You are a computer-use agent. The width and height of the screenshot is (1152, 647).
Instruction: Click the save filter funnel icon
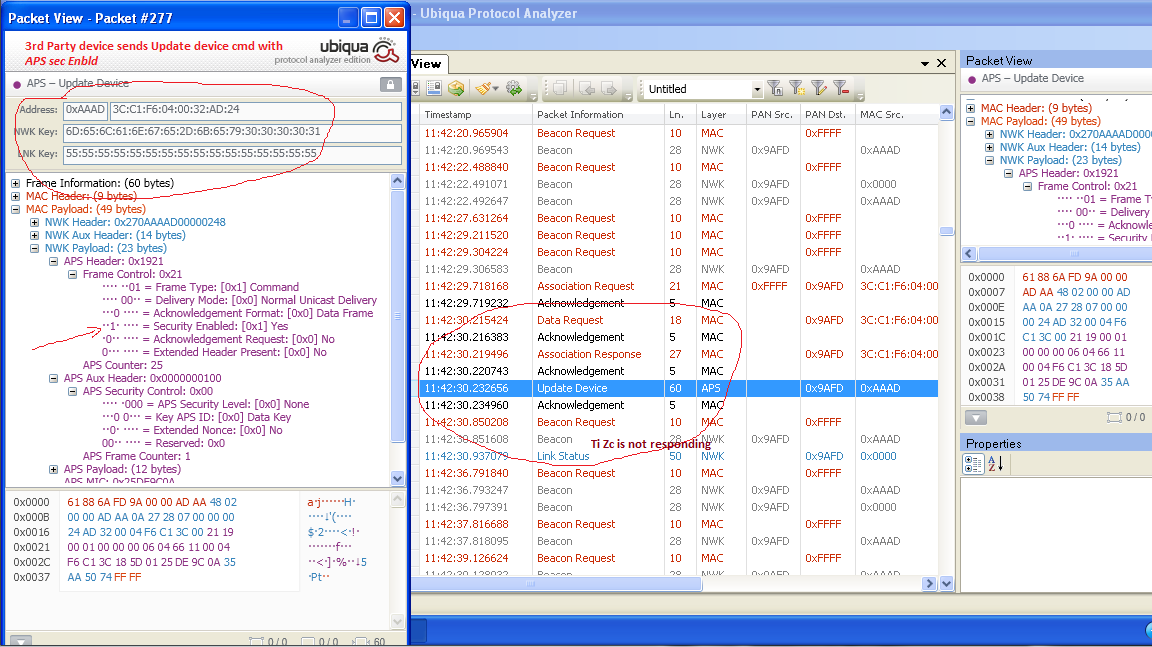pyautogui.click(x=775, y=89)
